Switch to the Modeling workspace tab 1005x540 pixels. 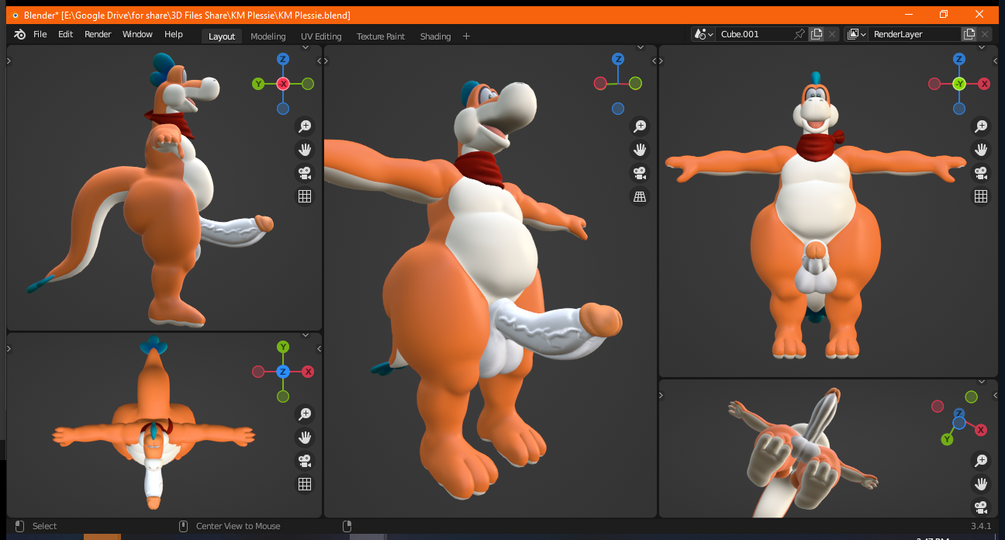pyautogui.click(x=268, y=37)
